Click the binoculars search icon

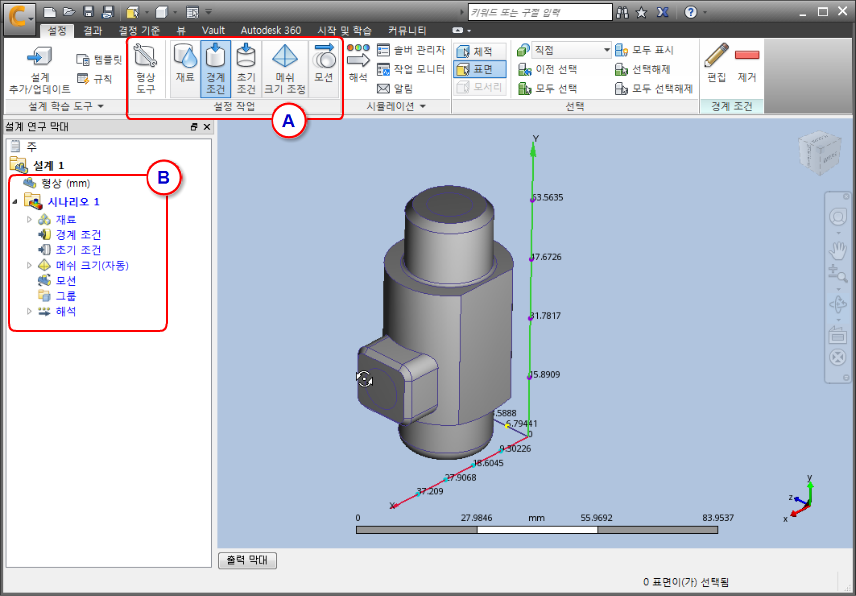622,12
